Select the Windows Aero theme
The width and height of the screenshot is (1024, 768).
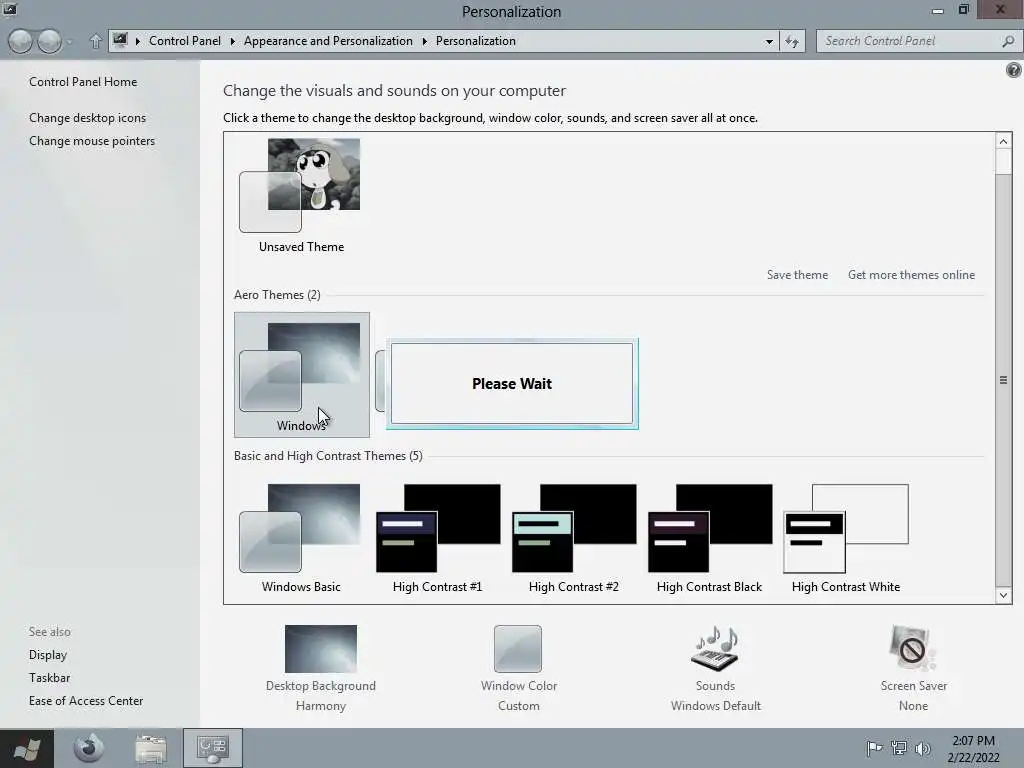pyautogui.click(x=302, y=375)
